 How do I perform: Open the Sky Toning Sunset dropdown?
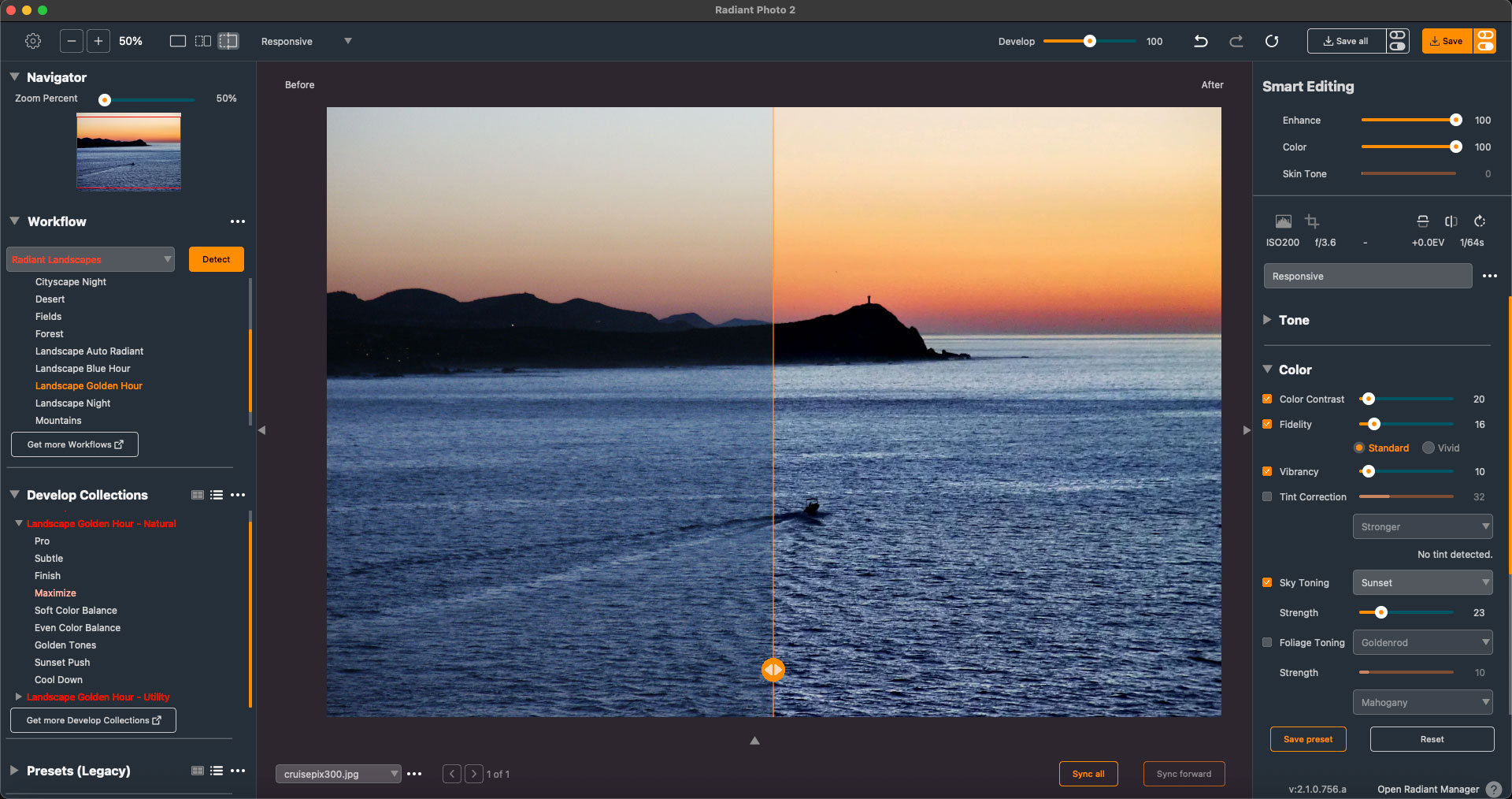pos(1422,583)
